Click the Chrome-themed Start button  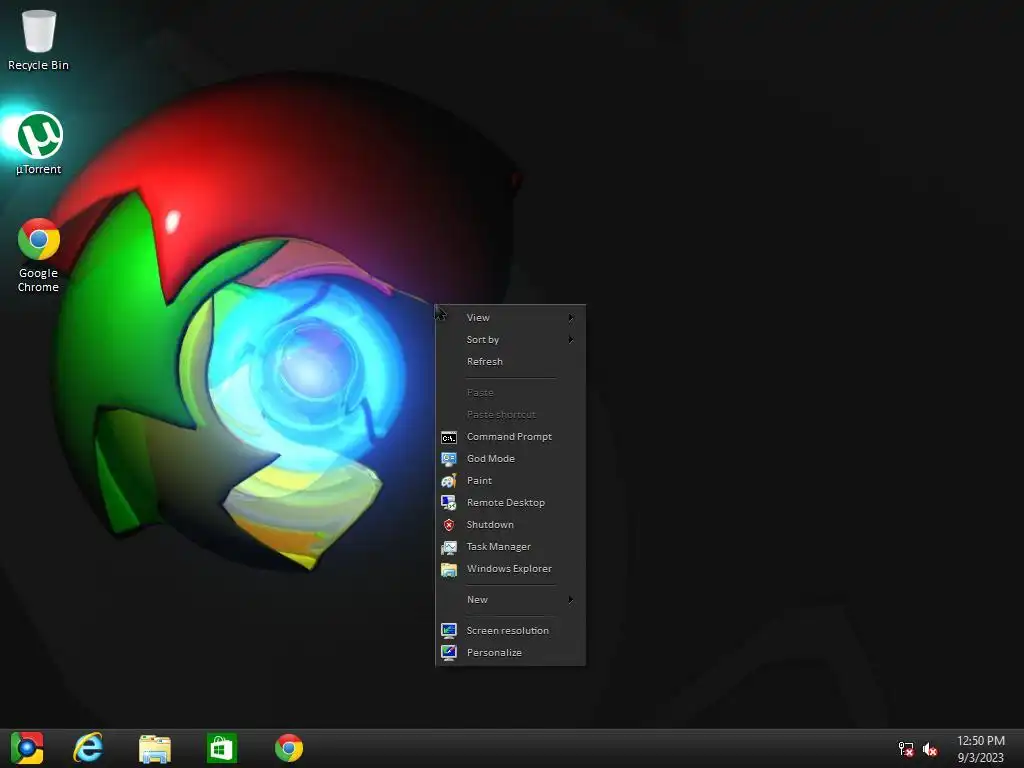tap(27, 748)
